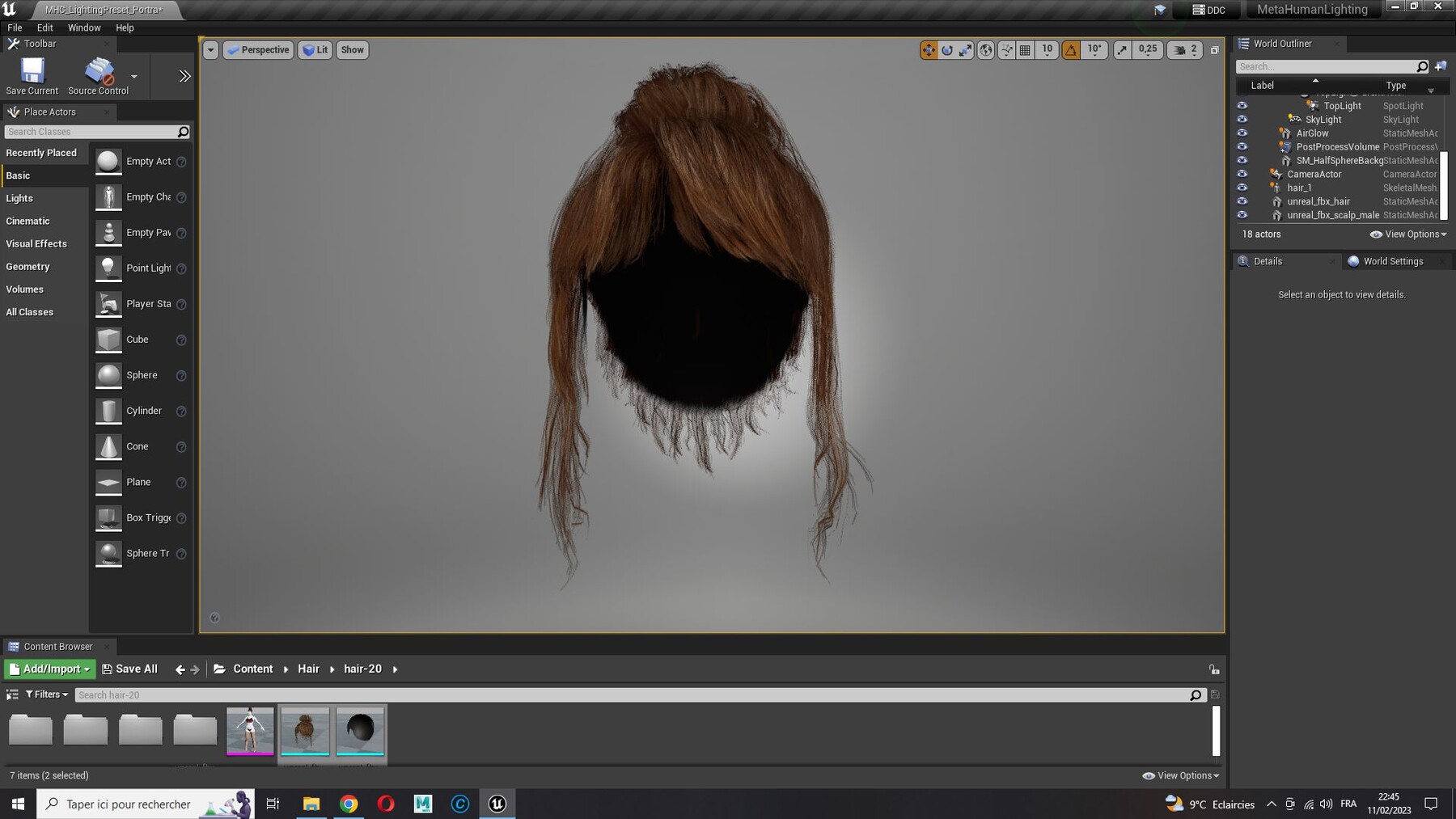Toggle surface snapping icon in viewport

(1006, 50)
